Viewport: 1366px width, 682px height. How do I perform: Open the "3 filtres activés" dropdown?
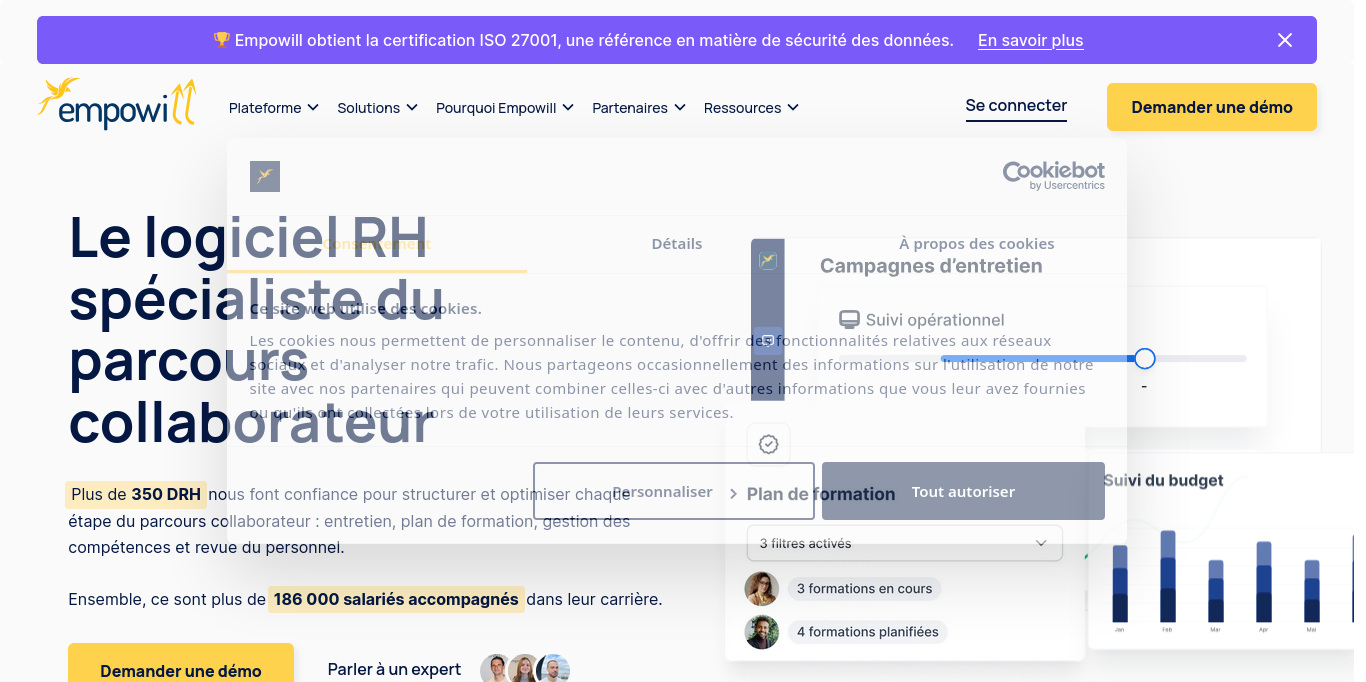pos(904,543)
